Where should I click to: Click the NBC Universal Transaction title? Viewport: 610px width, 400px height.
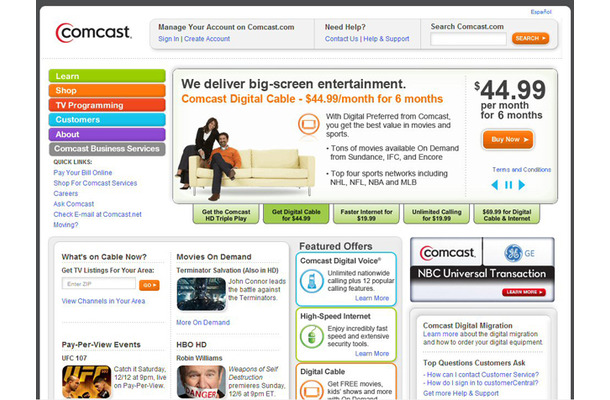[482, 274]
